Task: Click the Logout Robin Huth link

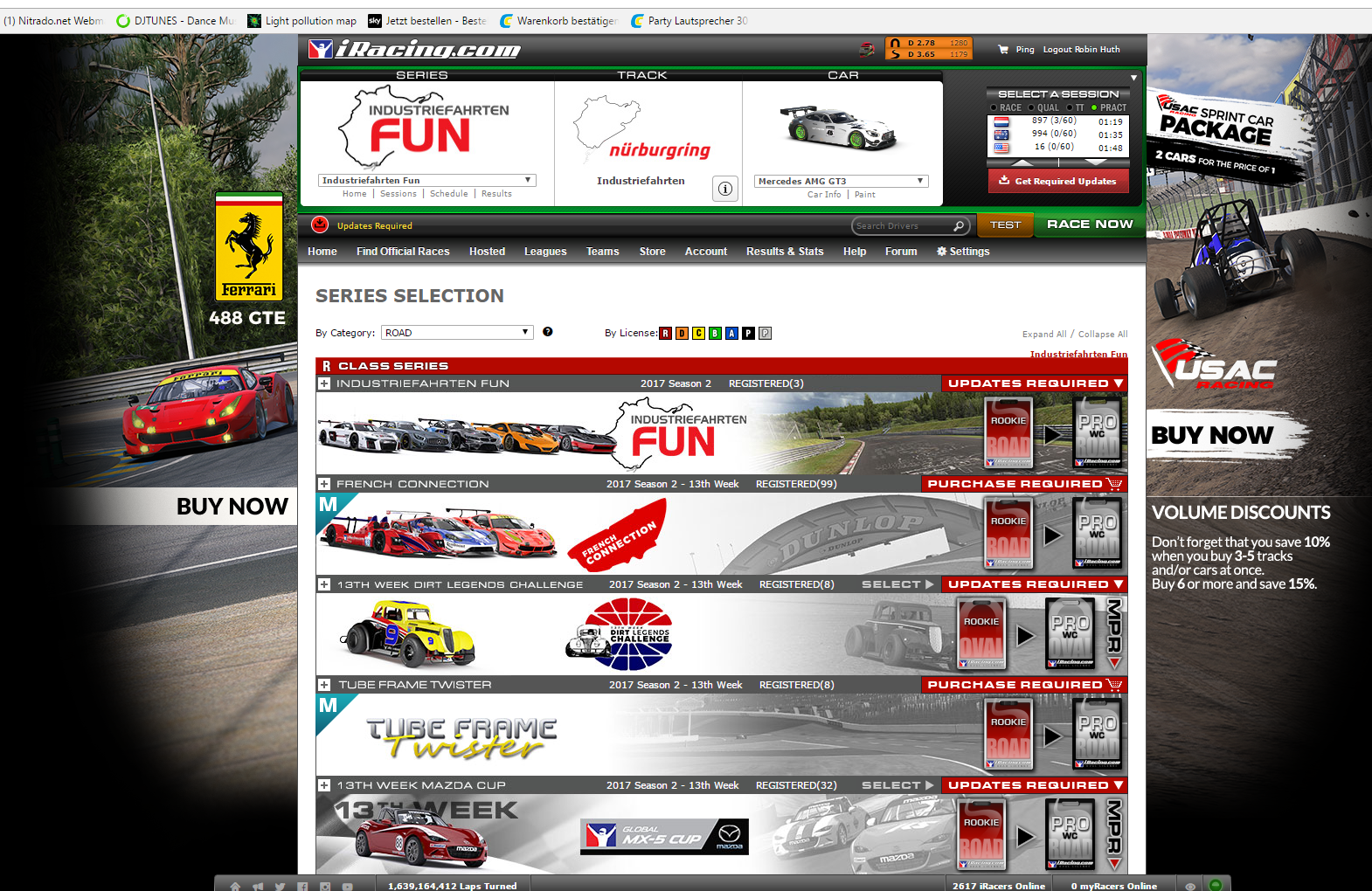Action: pos(1081,50)
